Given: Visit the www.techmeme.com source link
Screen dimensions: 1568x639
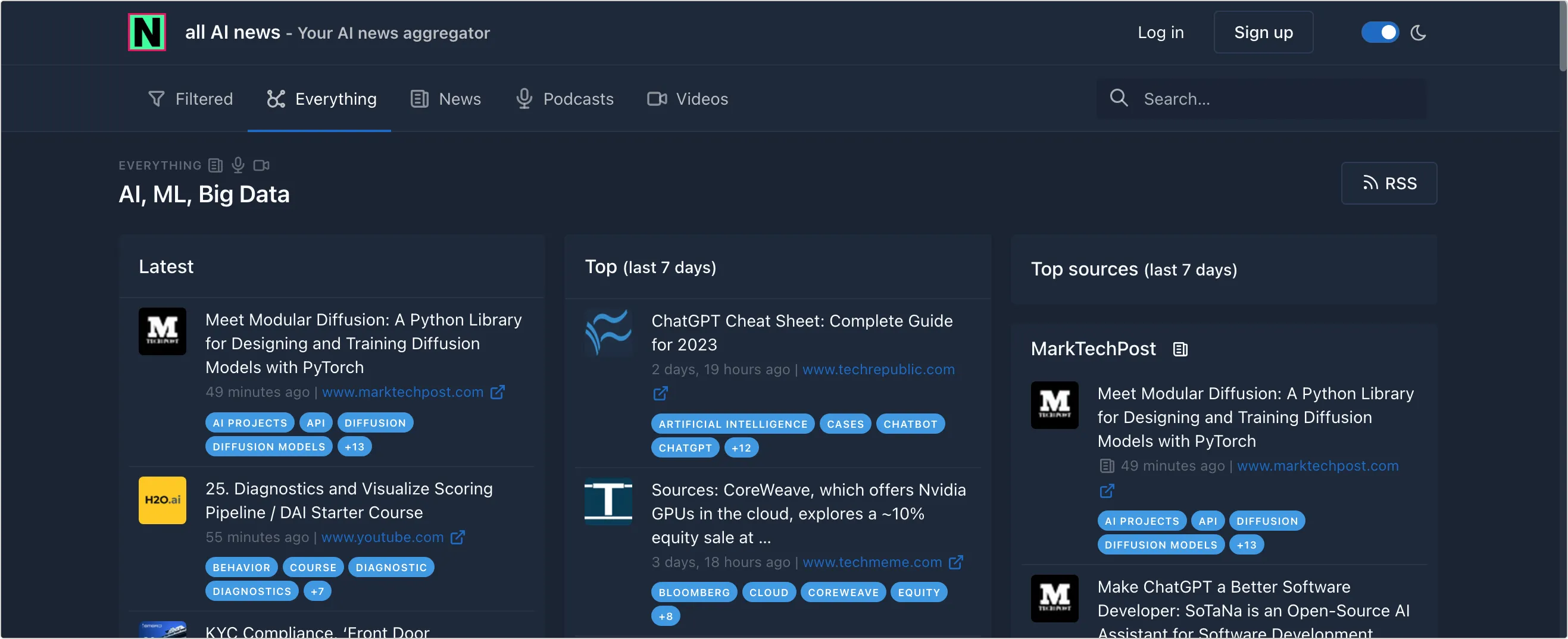Looking at the screenshot, I should click(x=872, y=562).
